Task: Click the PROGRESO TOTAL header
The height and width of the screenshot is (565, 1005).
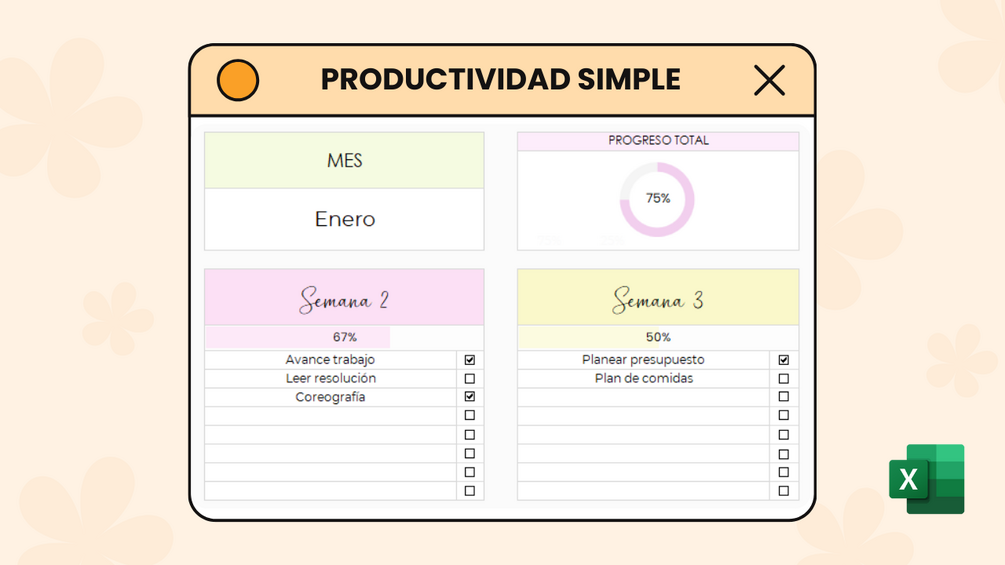Action: (658, 140)
